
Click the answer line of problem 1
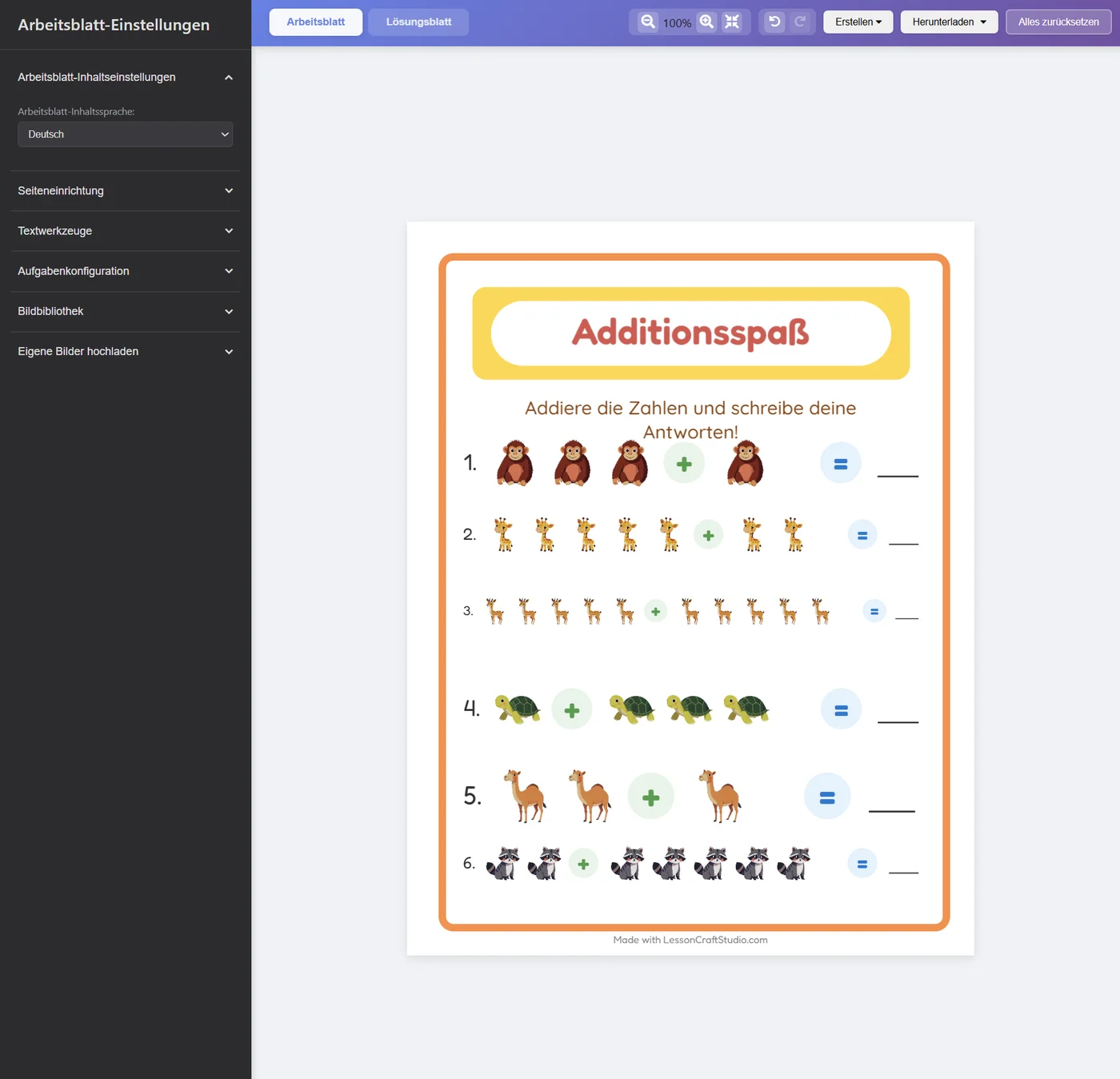[x=898, y=475]
